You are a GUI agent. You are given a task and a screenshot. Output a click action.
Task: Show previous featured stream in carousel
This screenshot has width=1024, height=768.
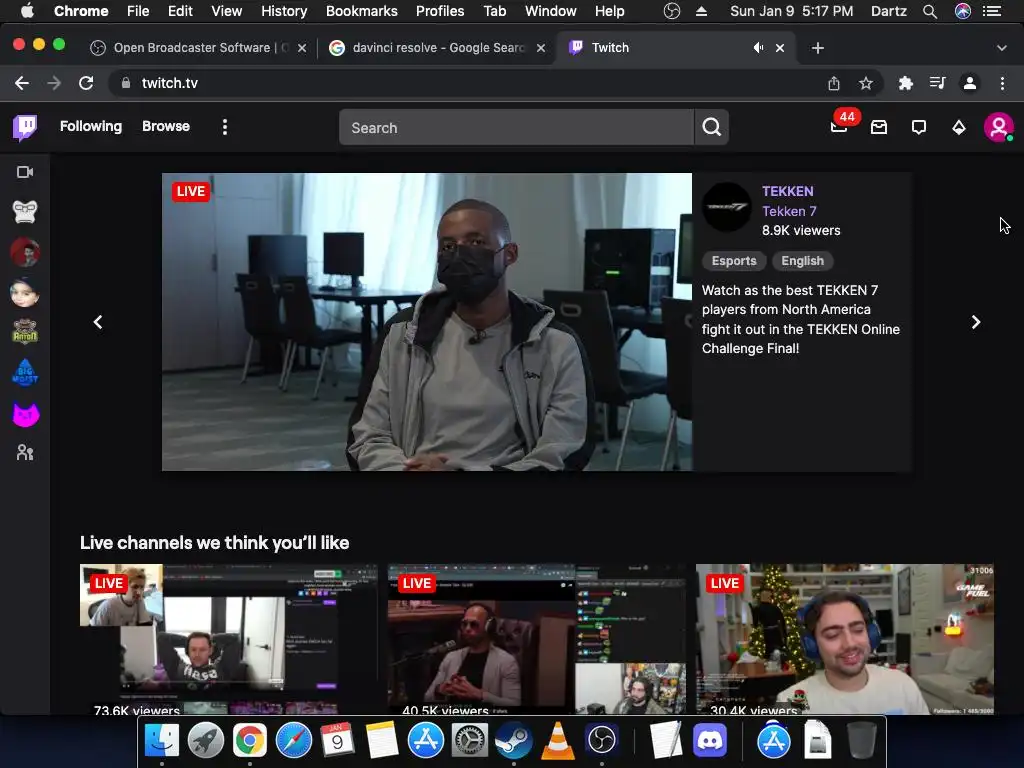tap(98, 322)
